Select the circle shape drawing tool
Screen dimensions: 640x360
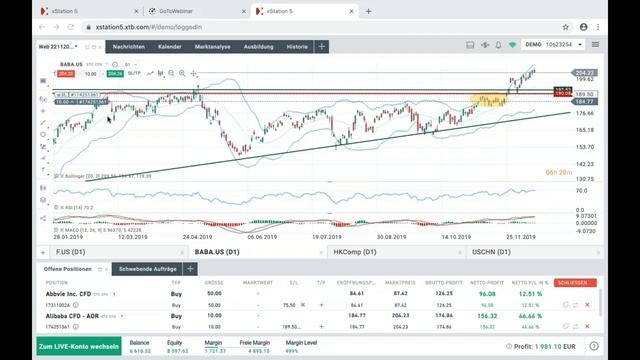tap(43, 134)
